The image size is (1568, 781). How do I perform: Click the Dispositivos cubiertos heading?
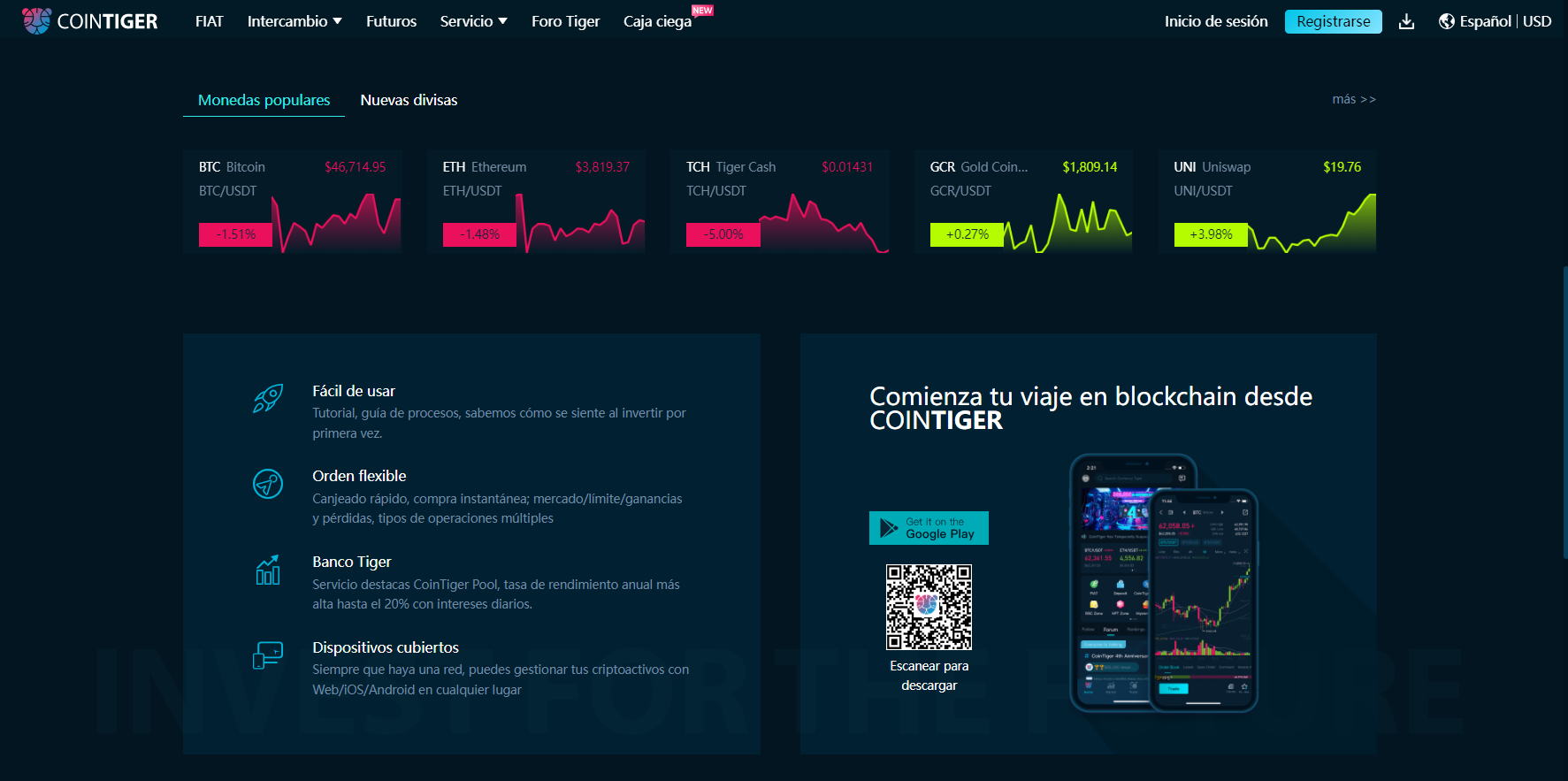pyautogui.click(x=386, y=647)
